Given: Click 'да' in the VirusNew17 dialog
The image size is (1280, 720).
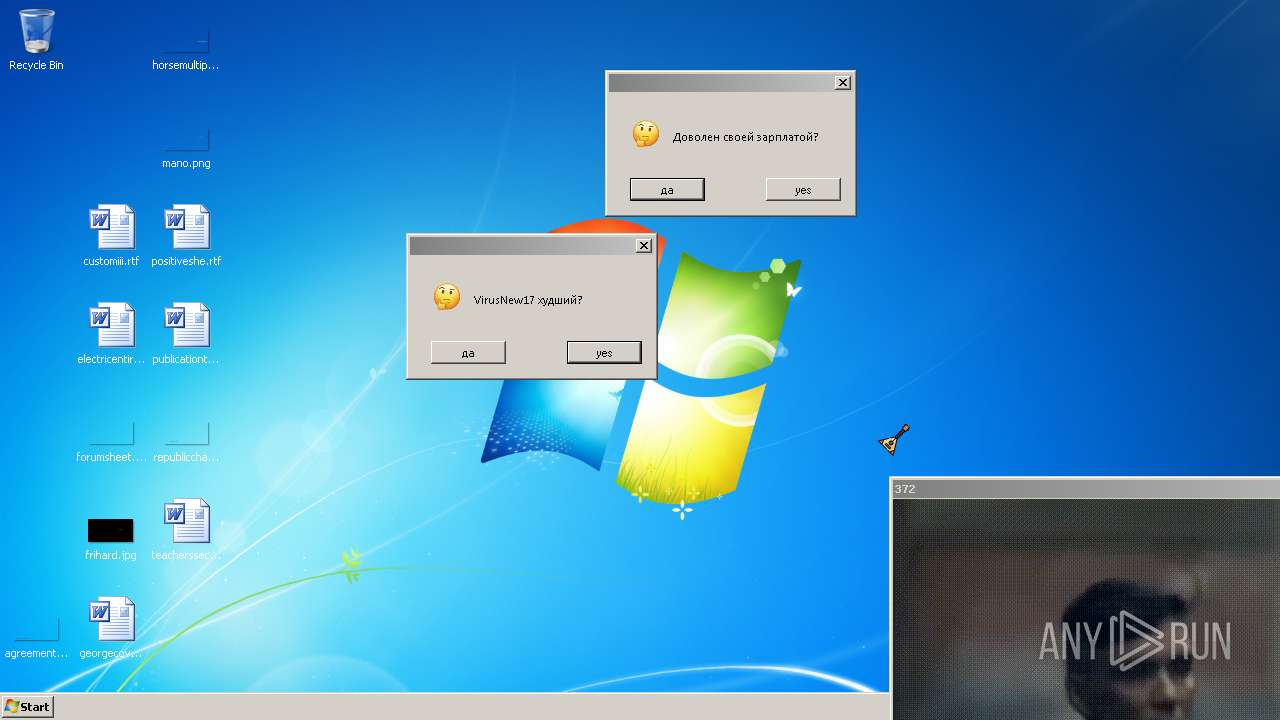Looking at the screenshot, I should [x=468, y=352].
